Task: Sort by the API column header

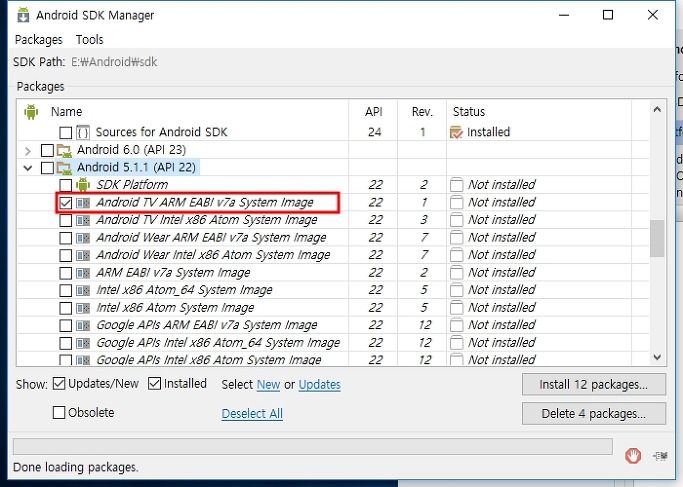Action: [x=374, y=112]
